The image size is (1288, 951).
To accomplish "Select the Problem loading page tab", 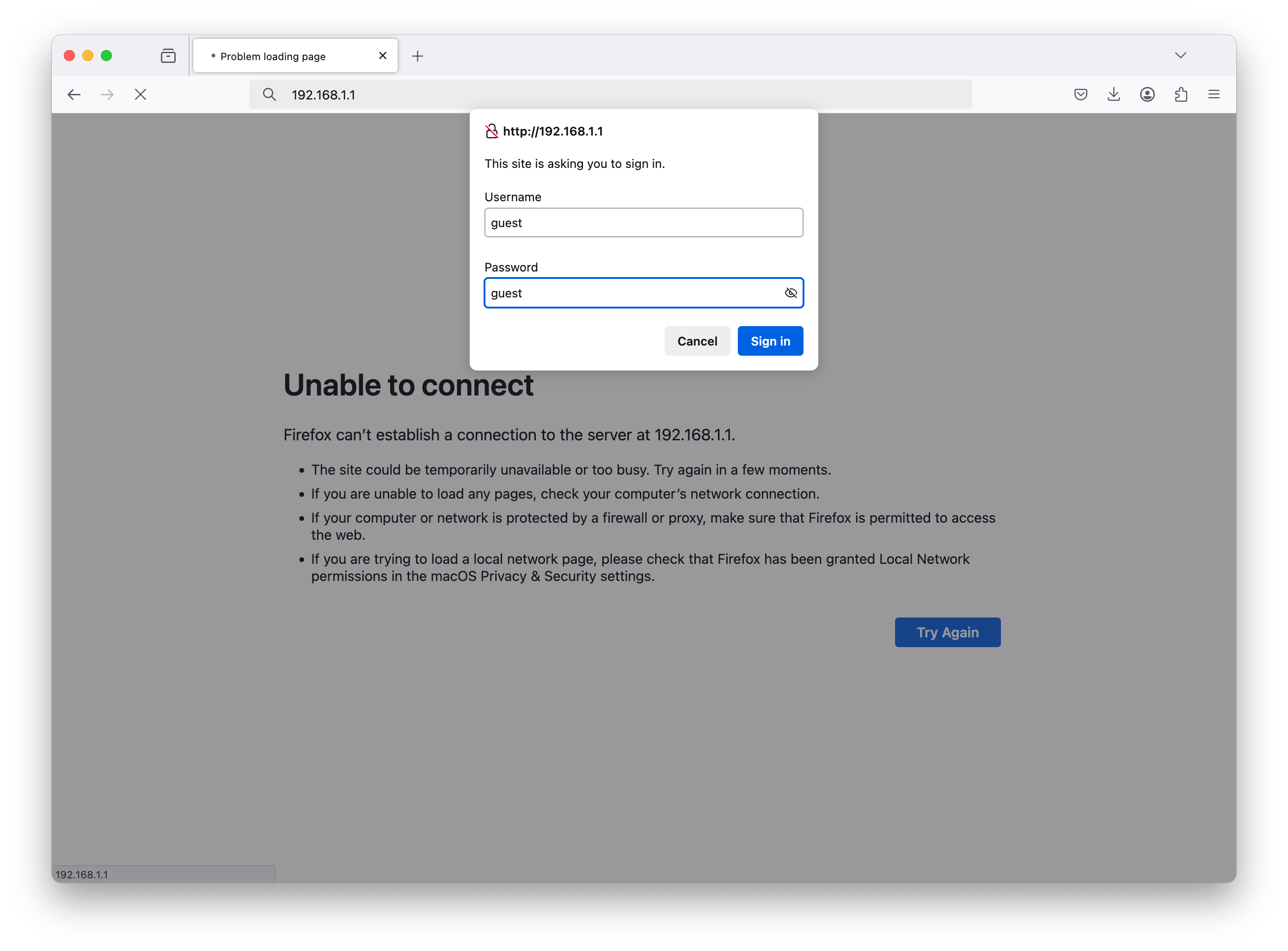I will (x=295, y=56).
